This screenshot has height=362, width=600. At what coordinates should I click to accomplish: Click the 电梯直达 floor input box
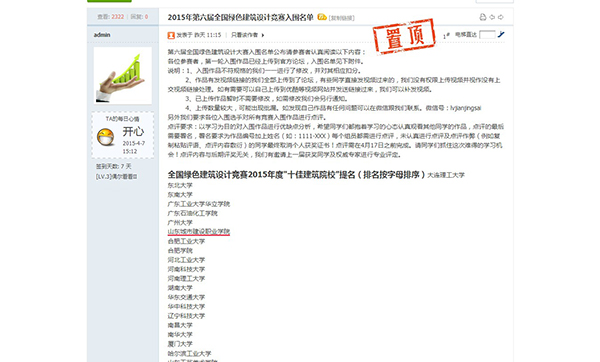click(x=487, y=35)
